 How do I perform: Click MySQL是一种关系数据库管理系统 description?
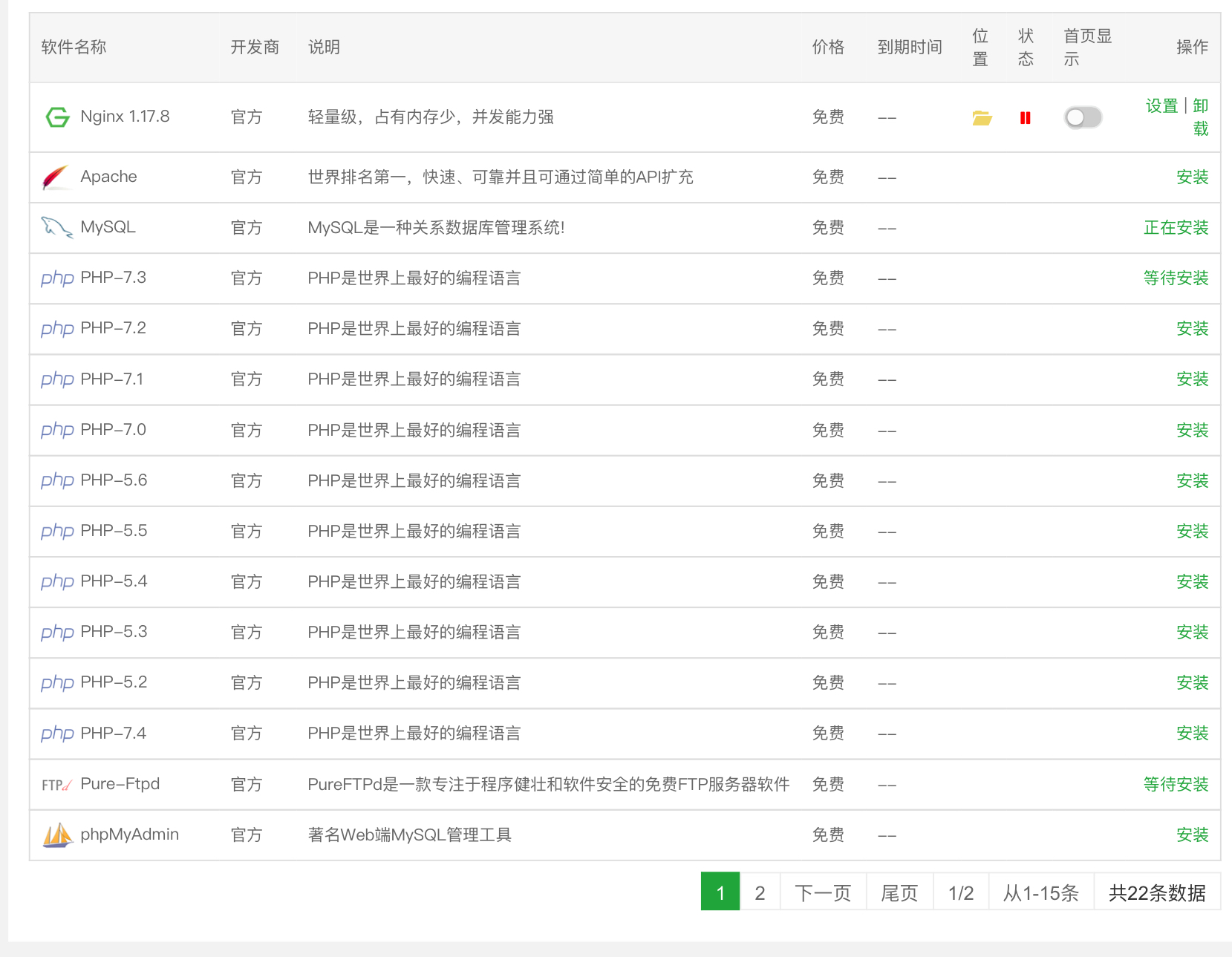click(436, 228)
